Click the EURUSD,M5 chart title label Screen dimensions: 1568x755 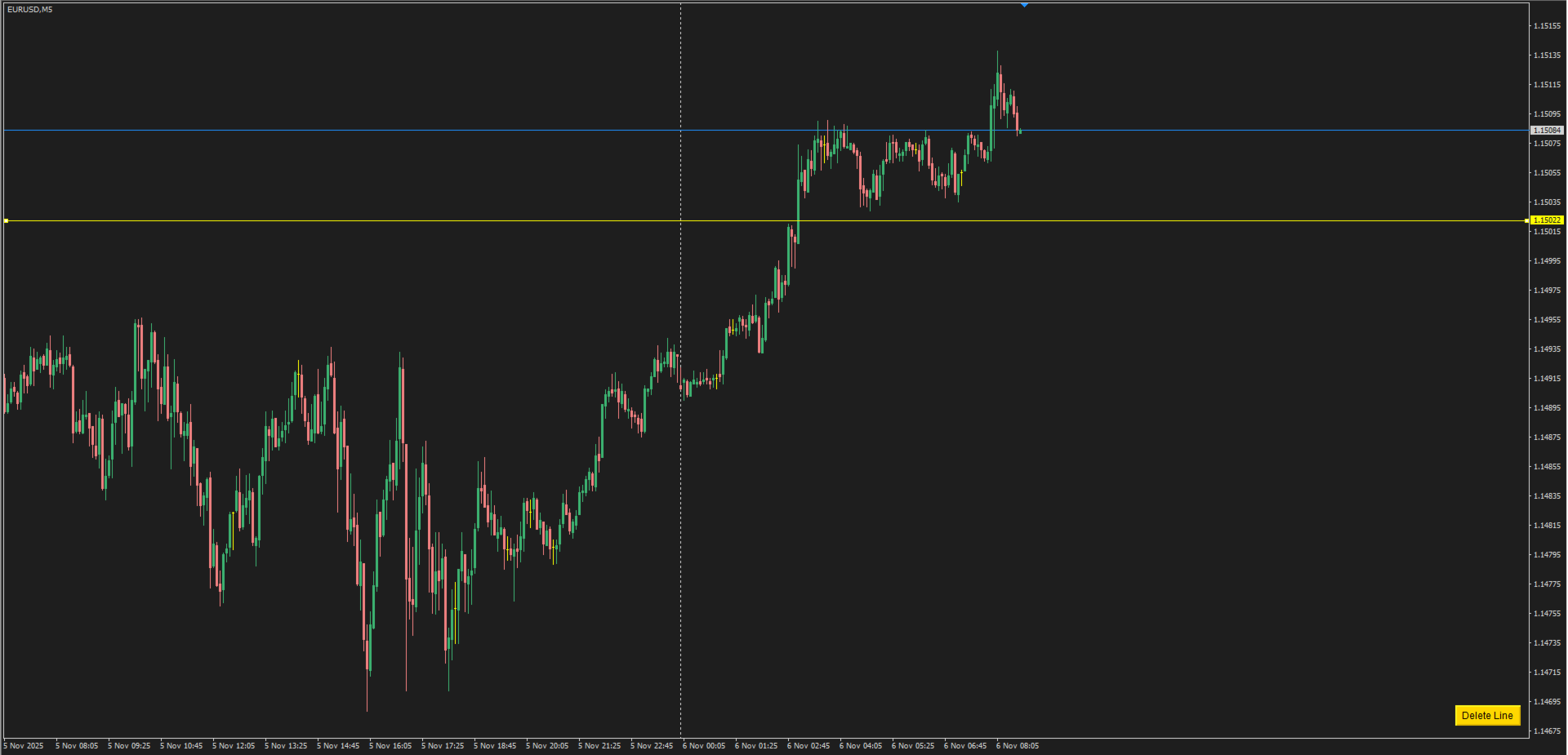(30, 10)
